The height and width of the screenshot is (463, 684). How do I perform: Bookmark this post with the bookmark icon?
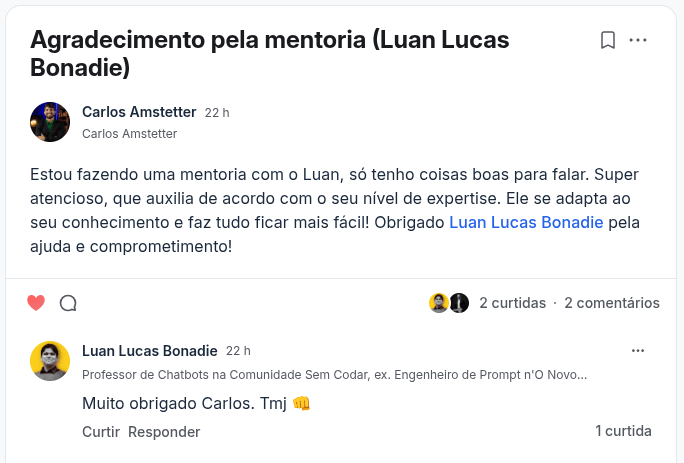[x=607, y=40]
